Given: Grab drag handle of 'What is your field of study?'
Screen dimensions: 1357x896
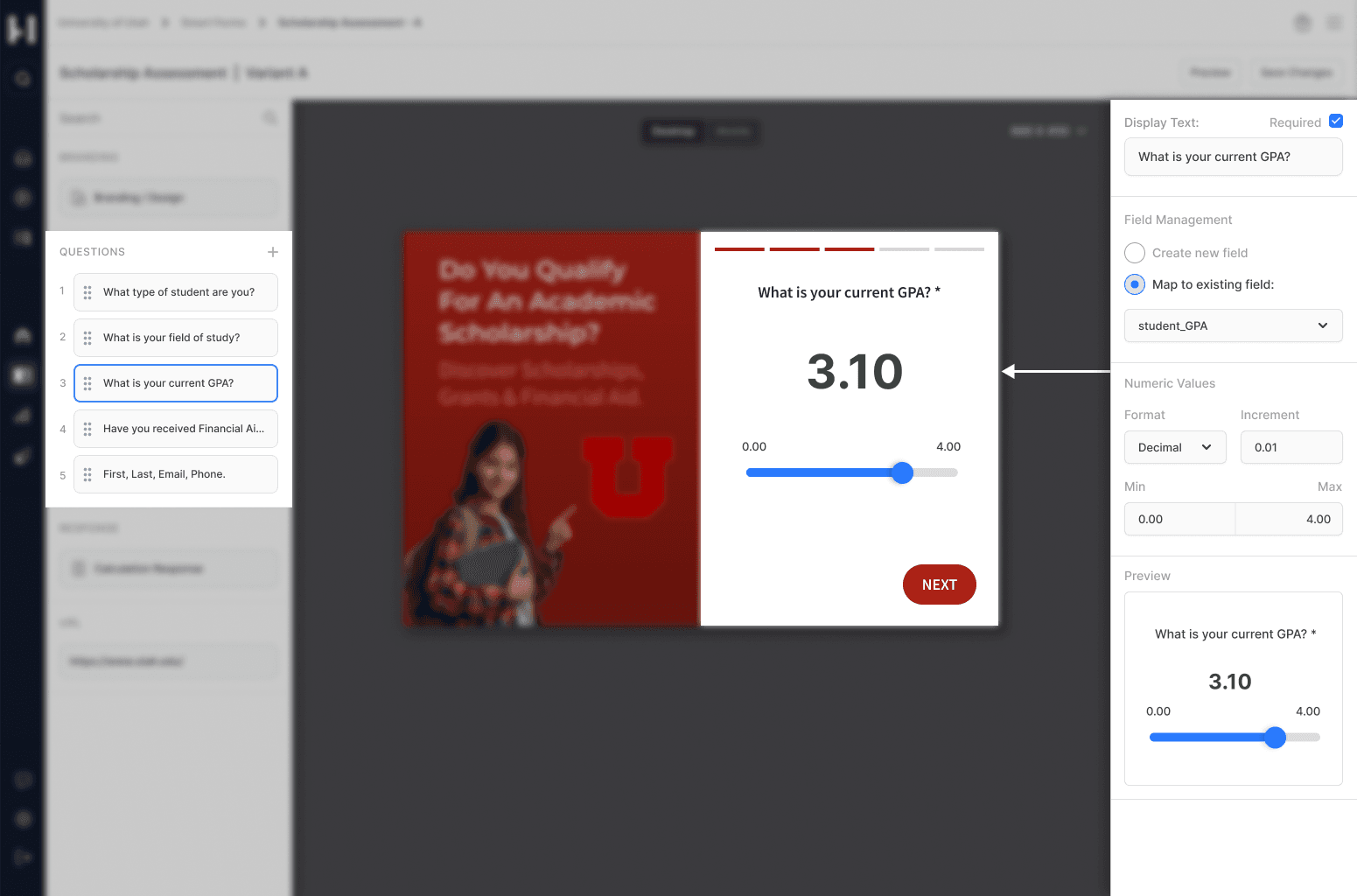Looking at the screenshot, I should [x=87, y=338].
